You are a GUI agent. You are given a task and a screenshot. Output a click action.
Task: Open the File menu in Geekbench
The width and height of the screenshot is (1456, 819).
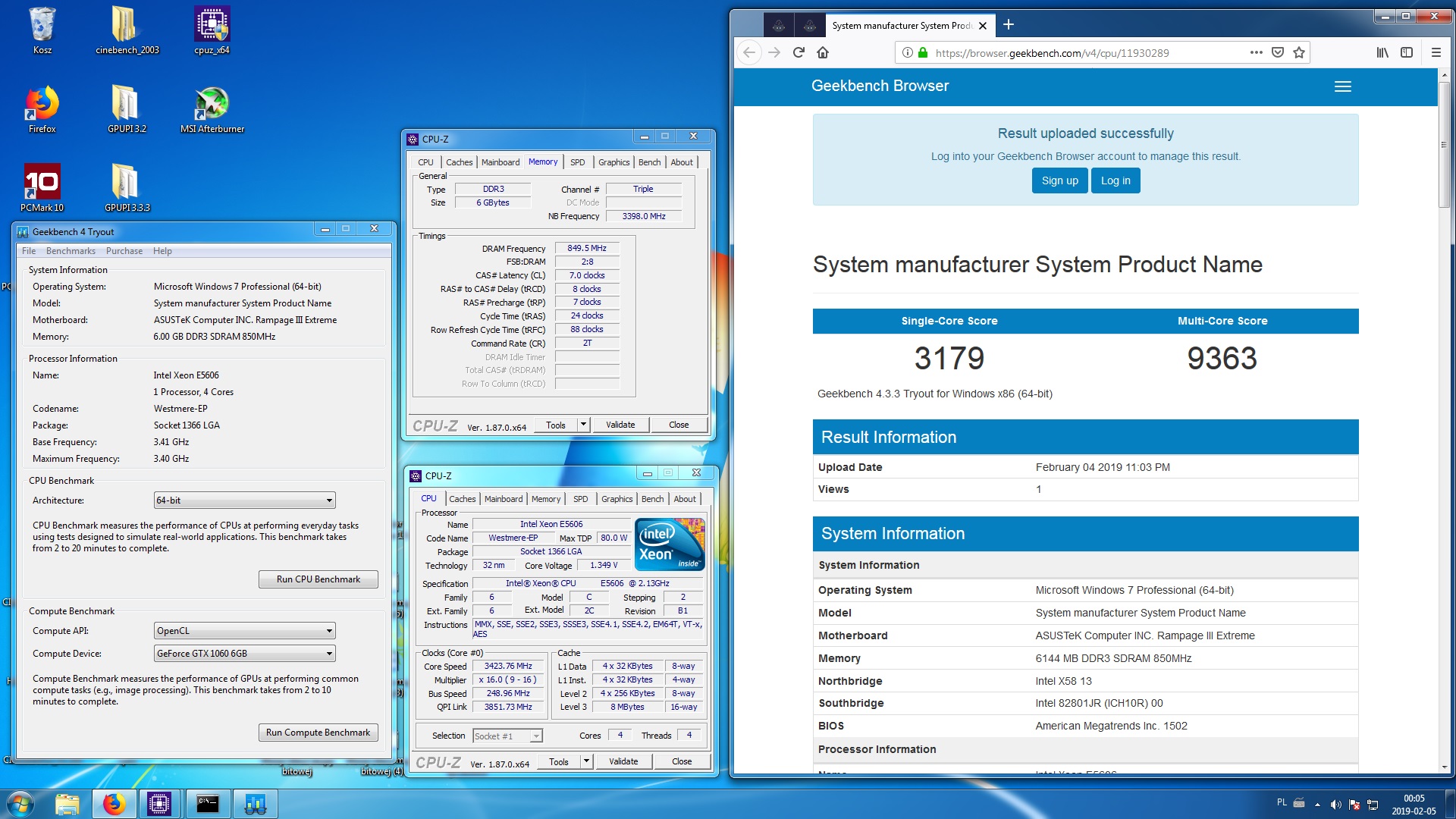click(29, 251)
